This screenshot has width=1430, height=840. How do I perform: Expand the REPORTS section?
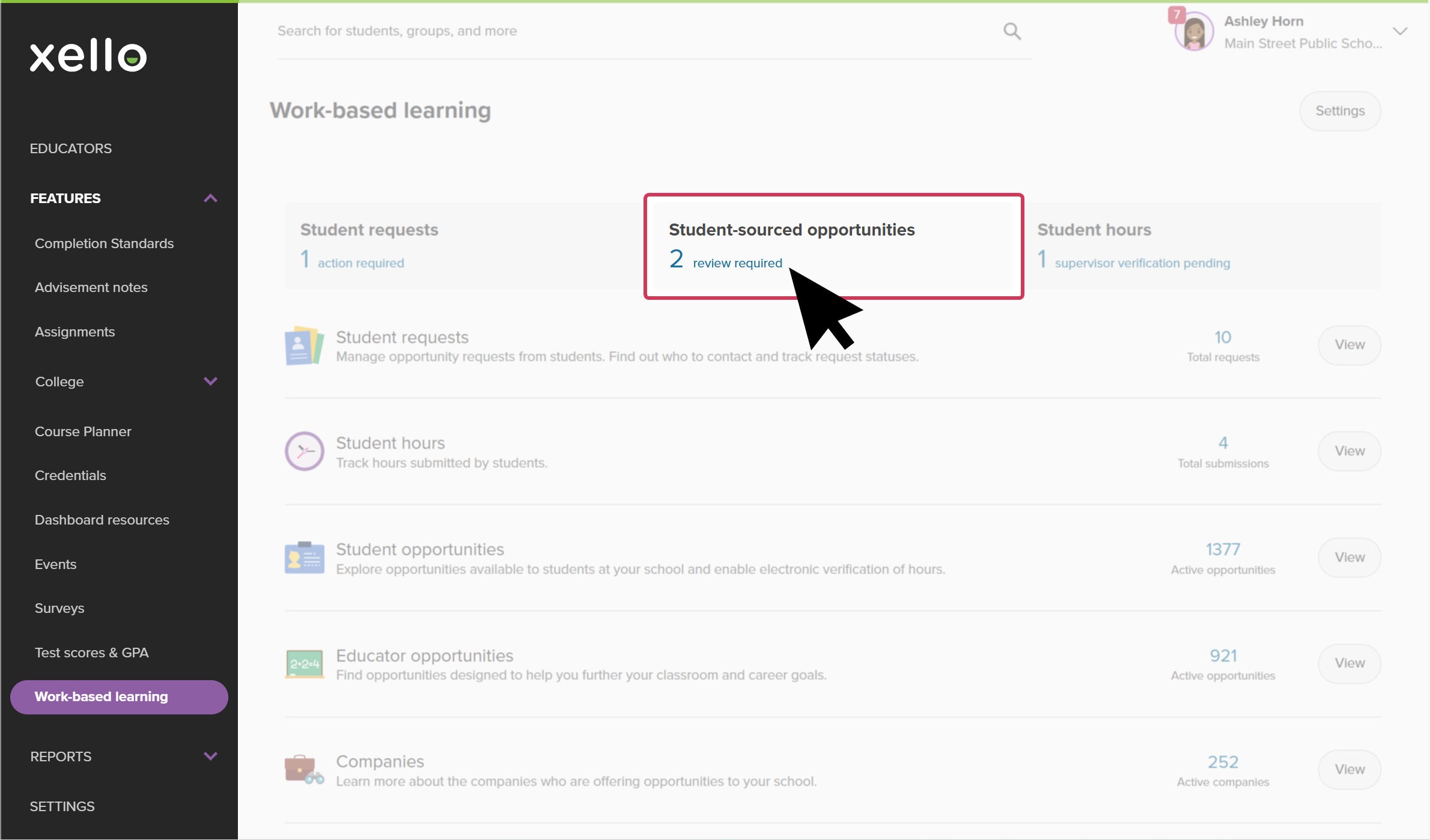pyautogui.click(x=210, y=756)
